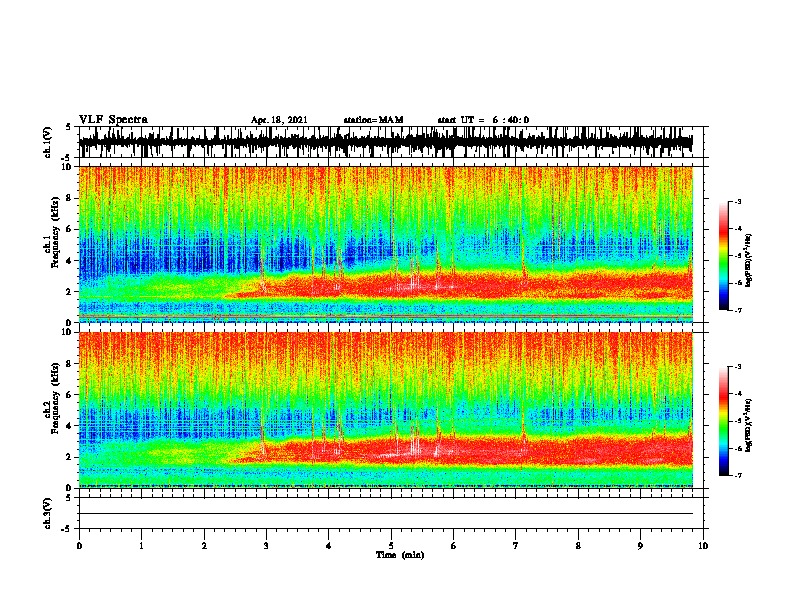Click the "ch.1(V)" axis label
The width and height of the screenshot is (792, 612).
(x=48, y=142)
